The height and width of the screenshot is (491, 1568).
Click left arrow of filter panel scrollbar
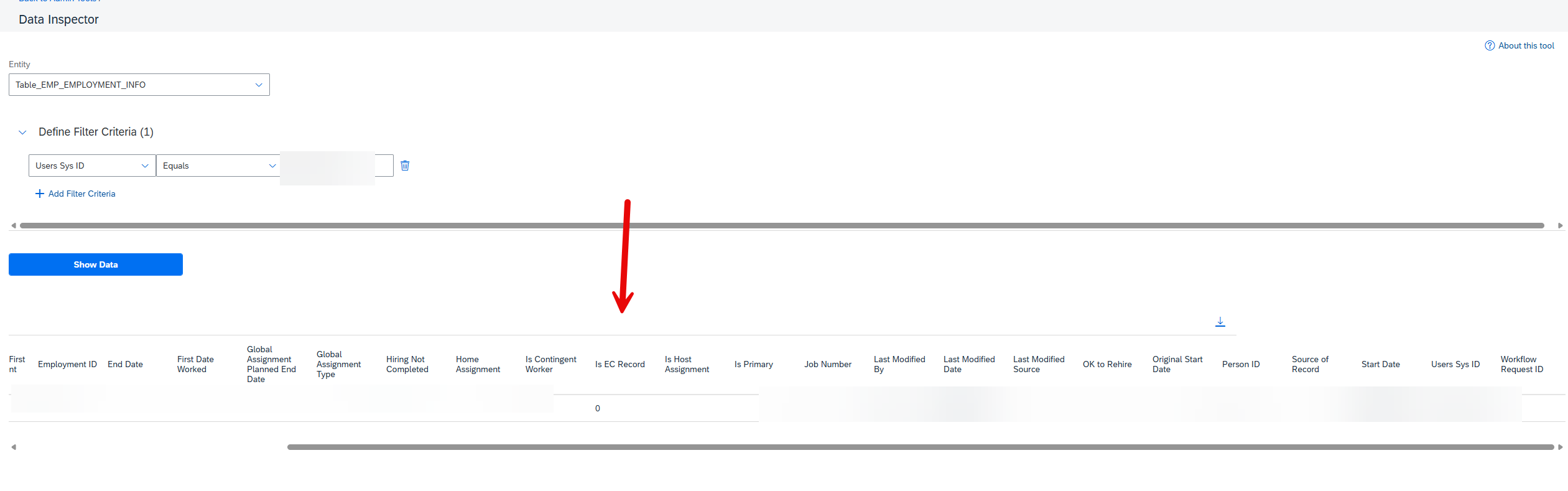tap(14, 225)
